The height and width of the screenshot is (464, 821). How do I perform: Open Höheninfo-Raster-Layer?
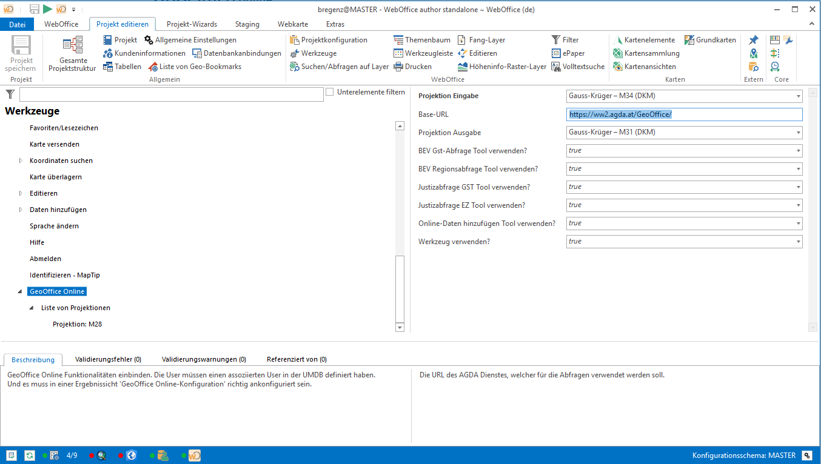pos(502,67)
